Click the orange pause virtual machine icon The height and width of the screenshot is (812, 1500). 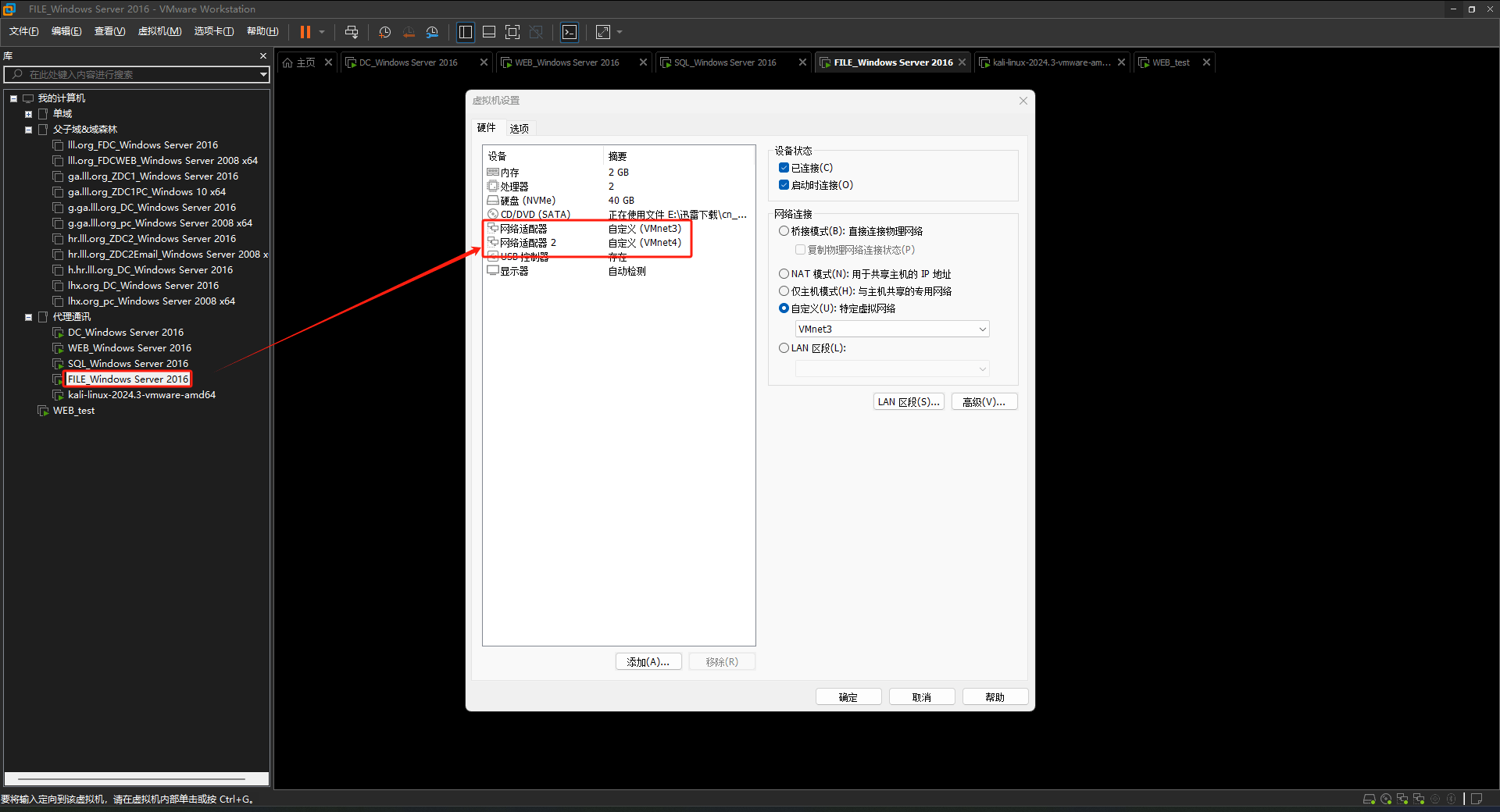[305, 32]
